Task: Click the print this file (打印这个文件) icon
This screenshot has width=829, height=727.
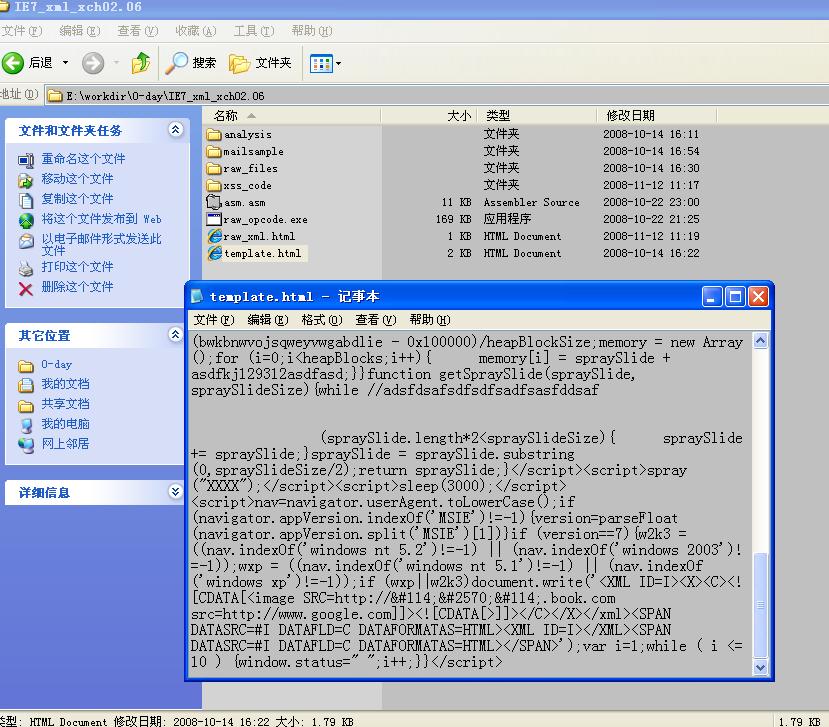Action: pos(26,268)
